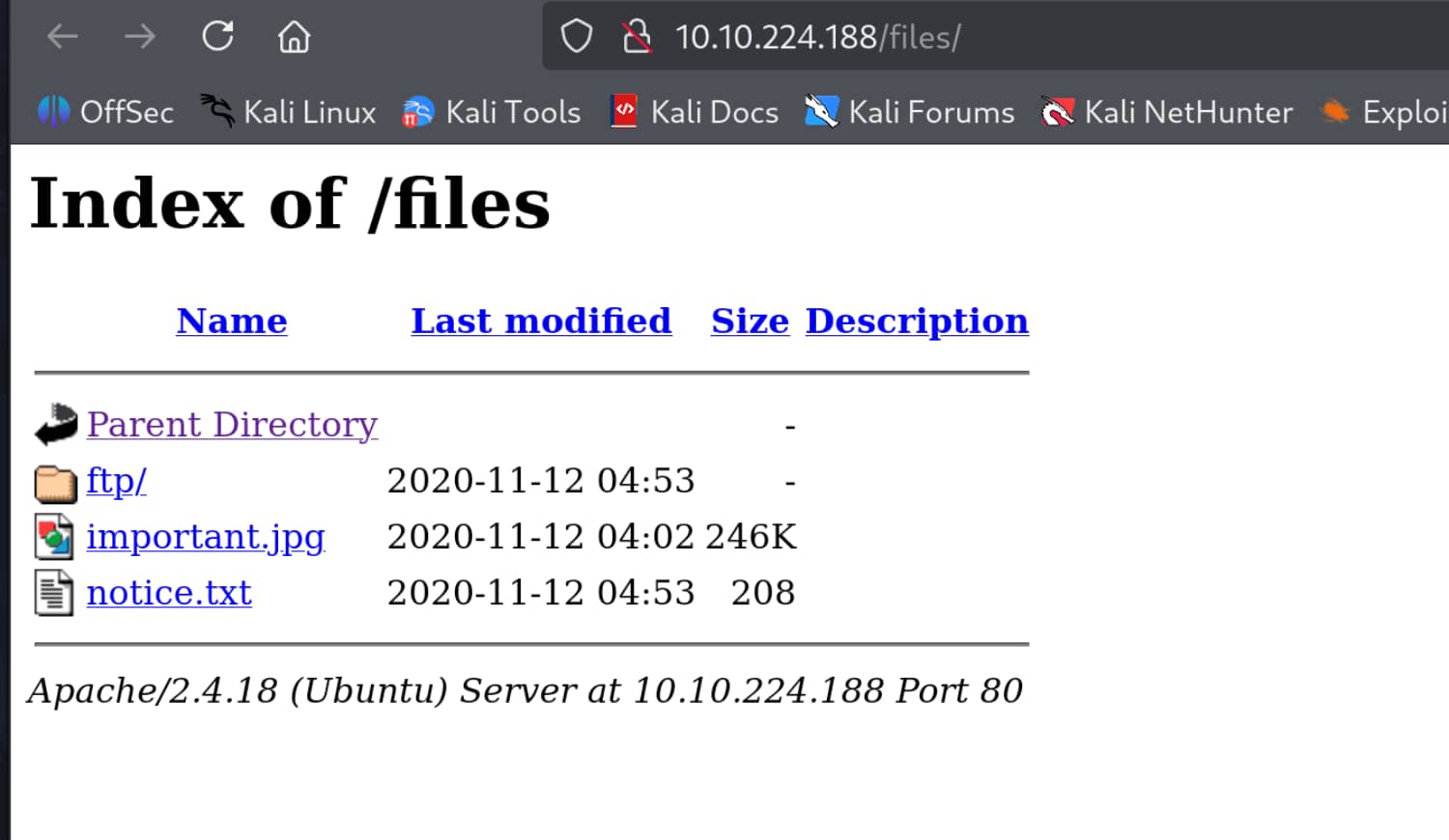Click the ftp folder icon
The width and height of the screenshot is (1449, 840).
coord(55,482)
